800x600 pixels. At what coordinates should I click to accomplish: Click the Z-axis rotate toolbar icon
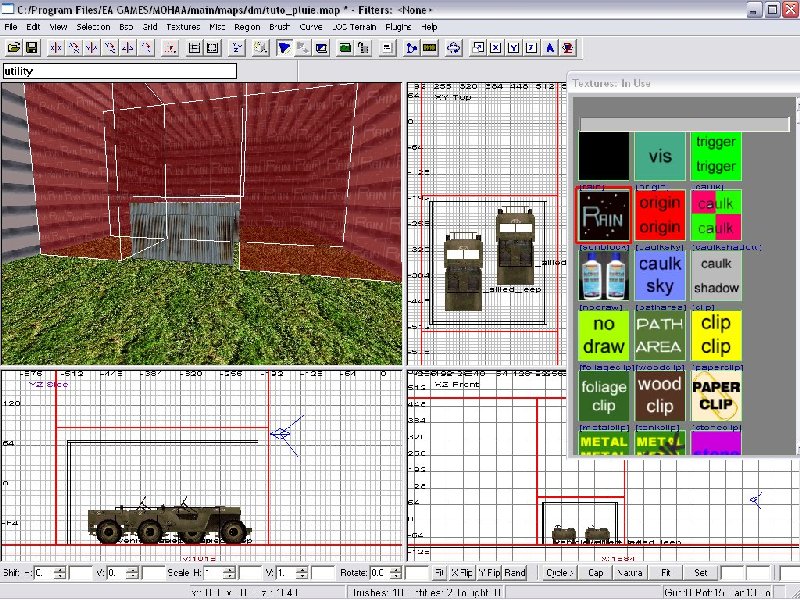146,48
